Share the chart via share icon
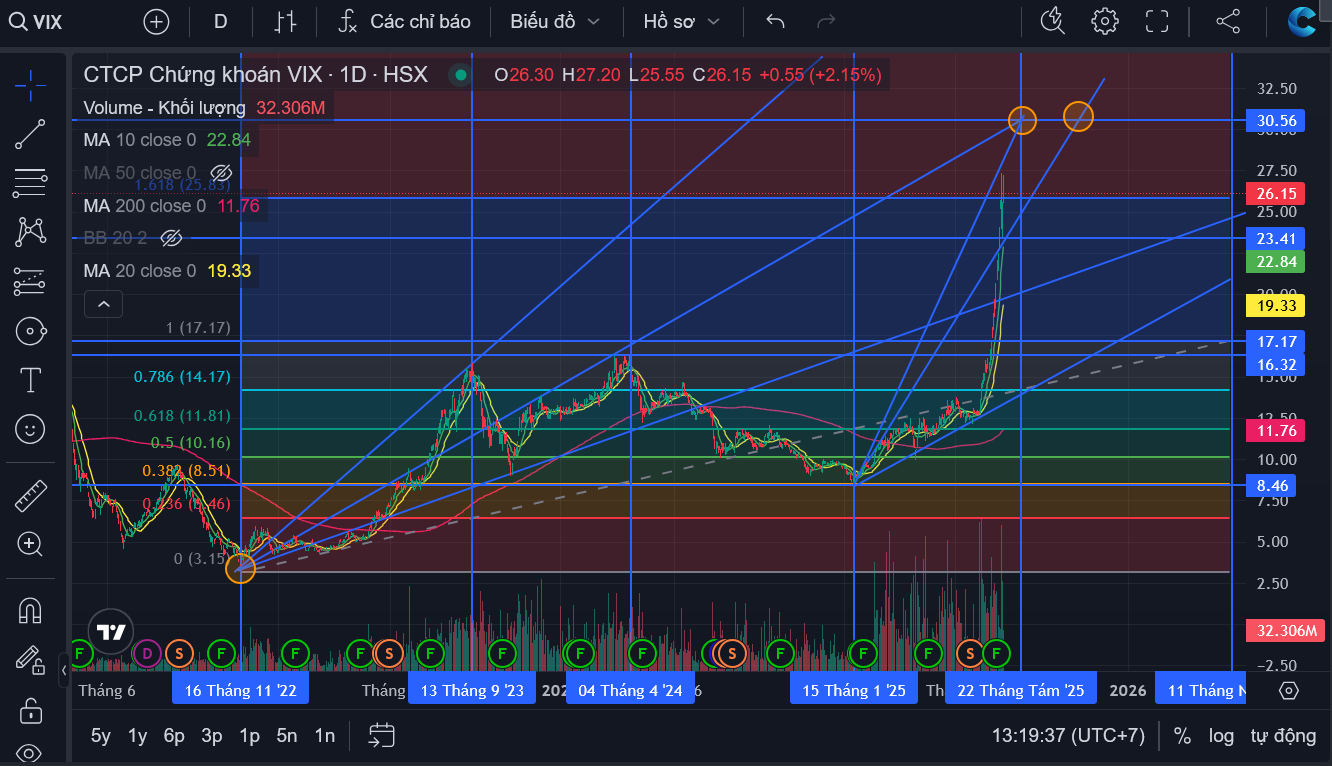The image size is (1332, 766). pyautogui.click(x=1227, y=21)
